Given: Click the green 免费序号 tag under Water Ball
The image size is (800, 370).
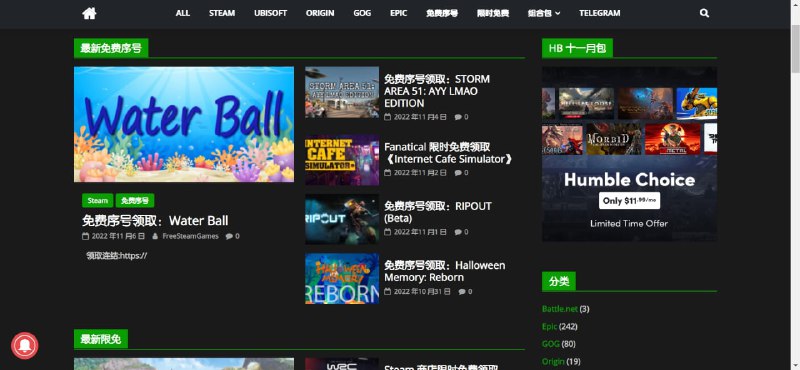Looking at the screenshot, I should (135, 201).
